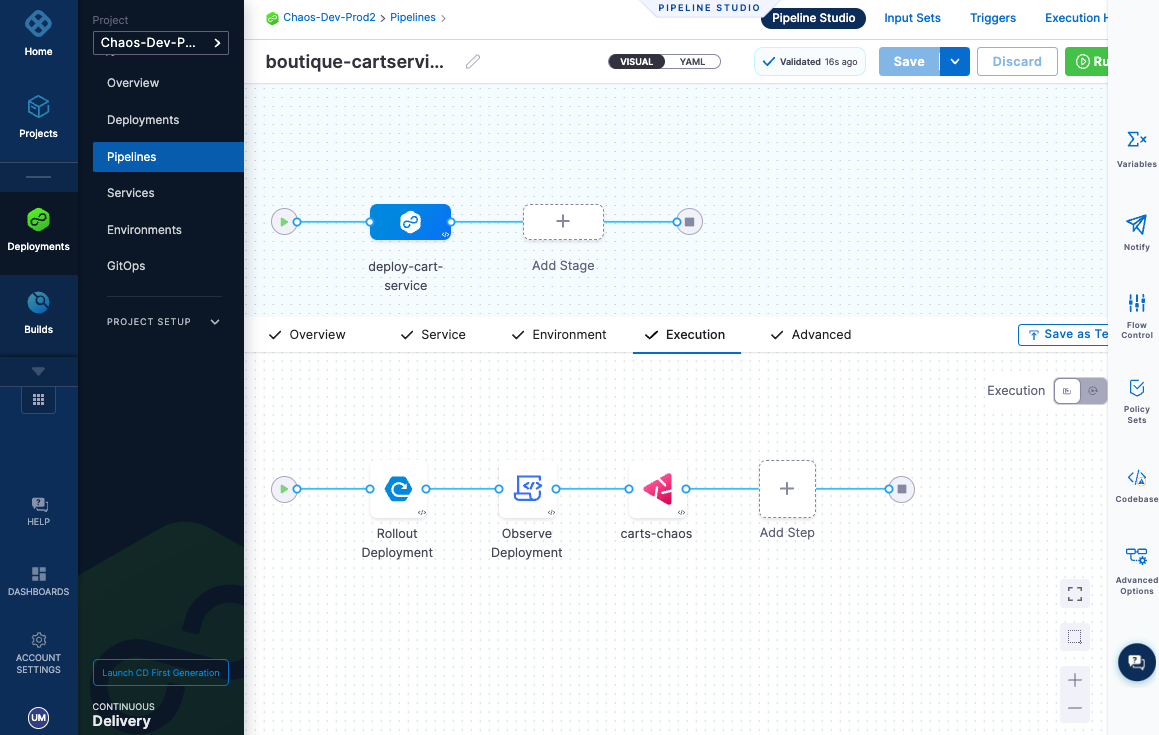
Task: Click the UM user avatar
Action: pos(38,717)
